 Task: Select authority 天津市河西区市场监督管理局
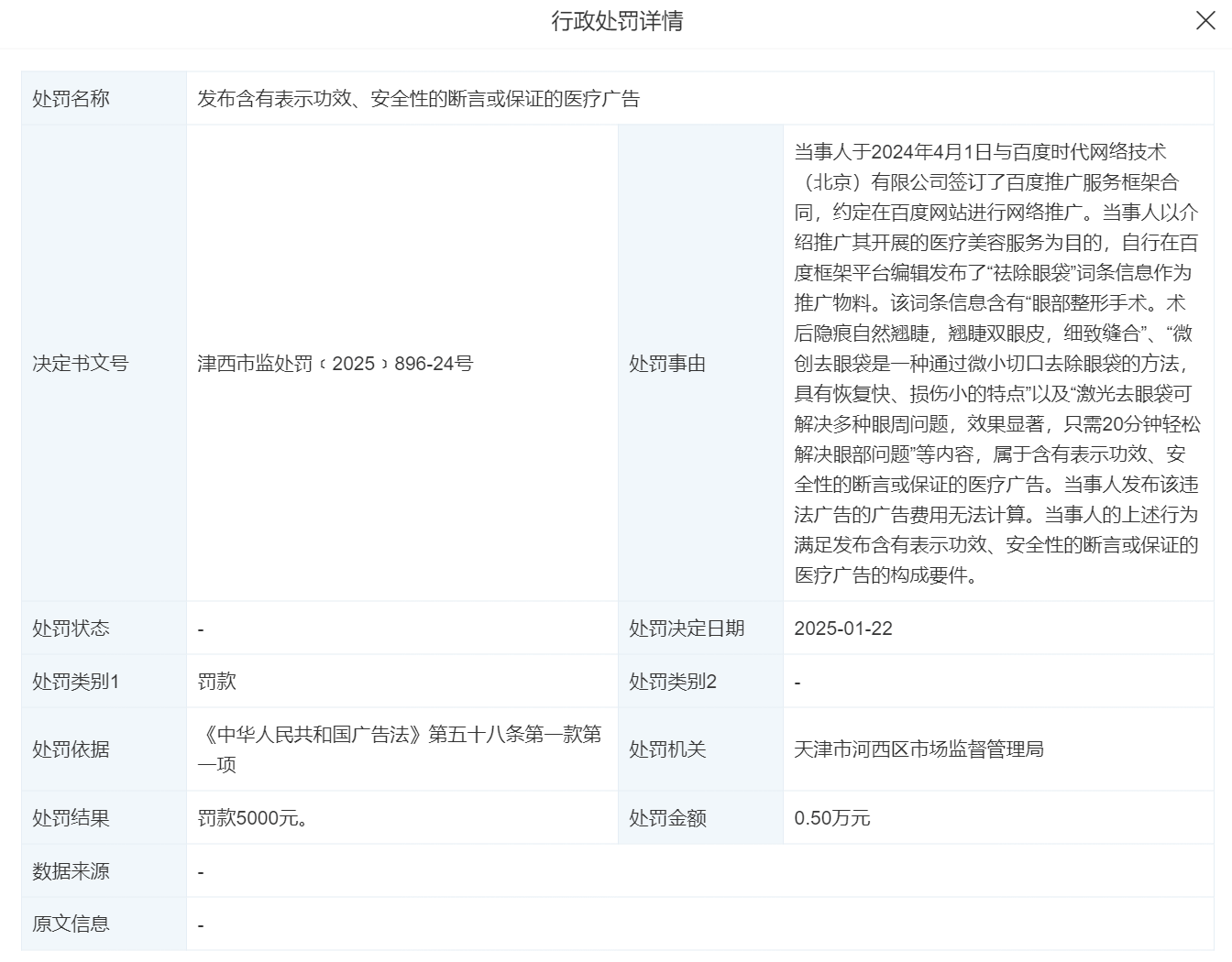pyautogui.click(x=918, y=749)
